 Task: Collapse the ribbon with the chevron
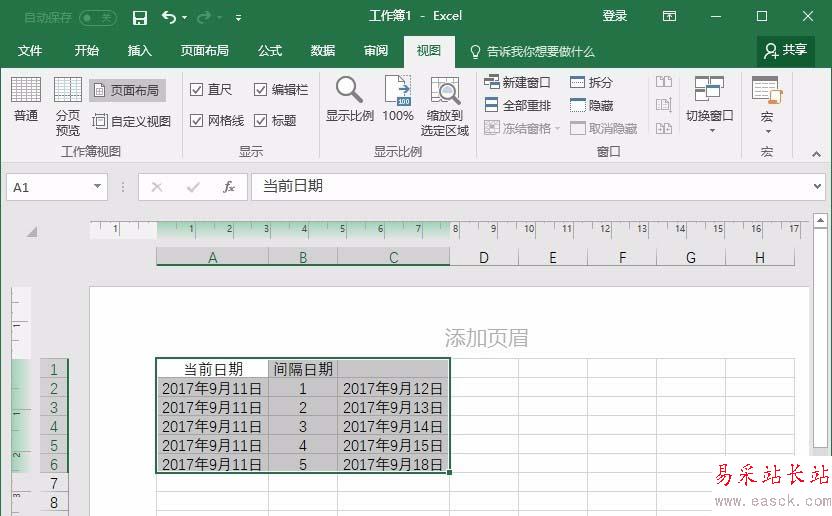click(x=816, y=154)
